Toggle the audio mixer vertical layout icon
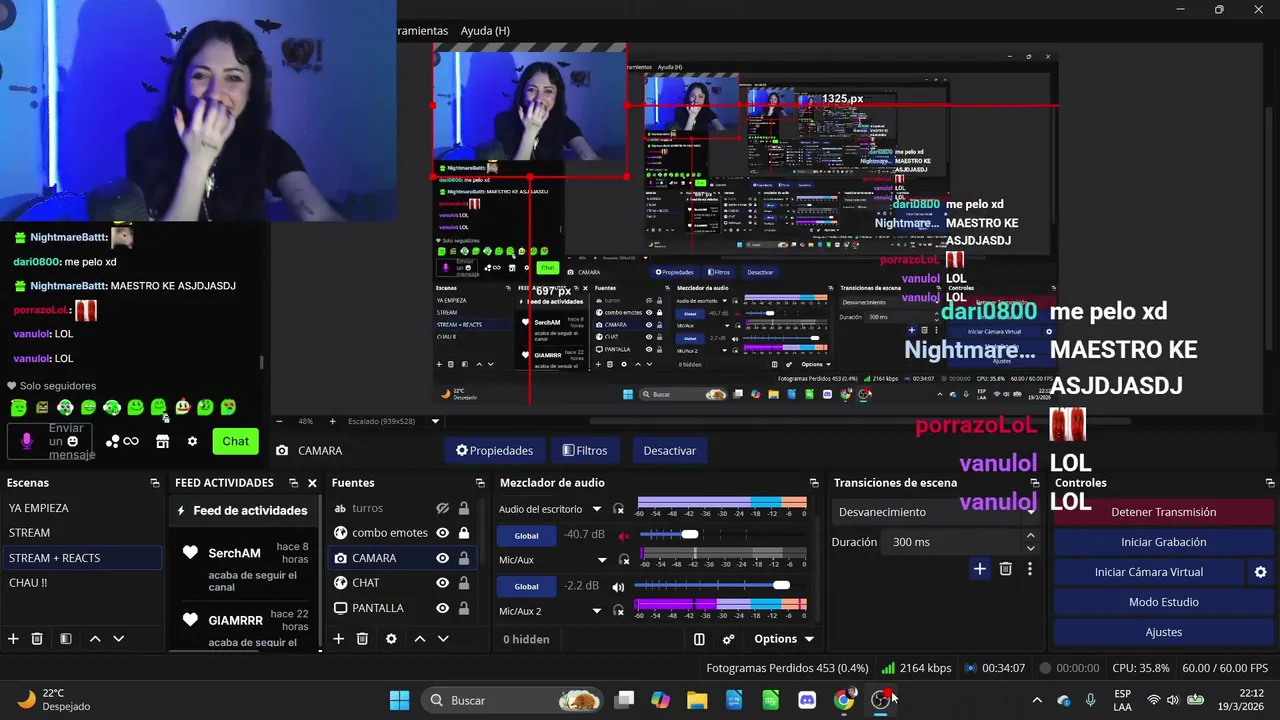Viewport: 1280px width, 720px height. tap(699, 639)
